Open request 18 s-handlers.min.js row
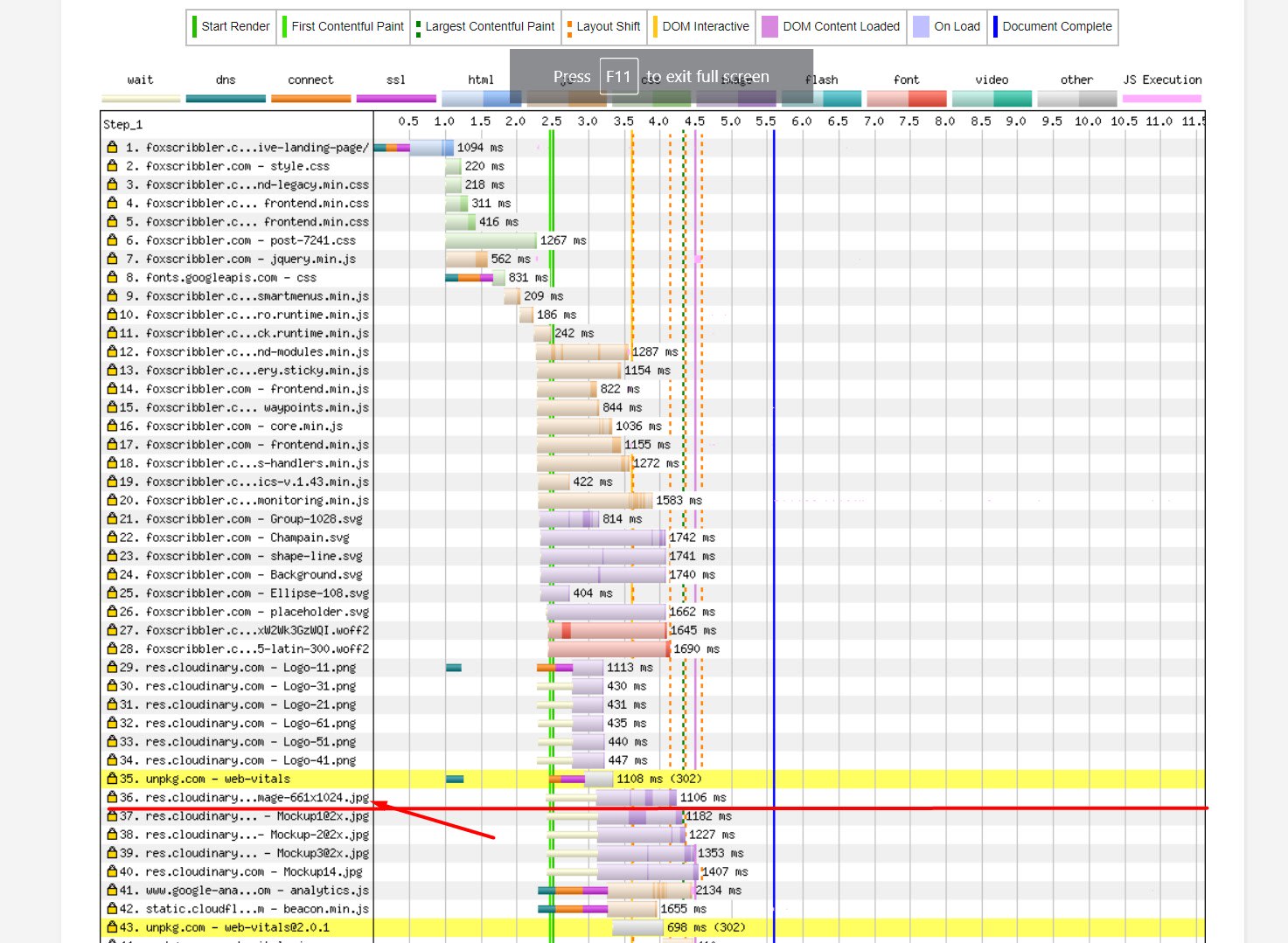This screenshot has height=943, width=1288. tap(653, 463)
